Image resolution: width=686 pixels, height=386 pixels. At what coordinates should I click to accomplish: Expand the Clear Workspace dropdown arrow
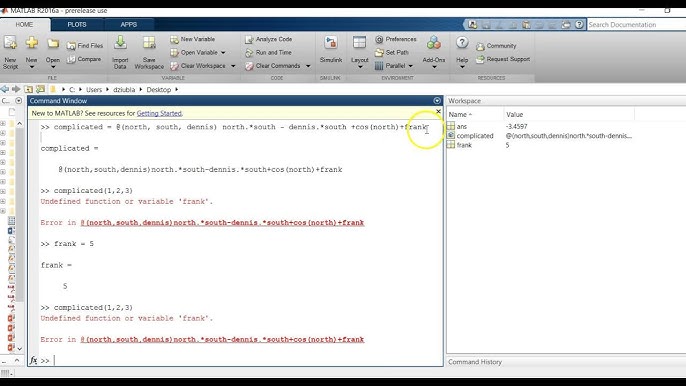pyautogui.click(x=233, y=66)
